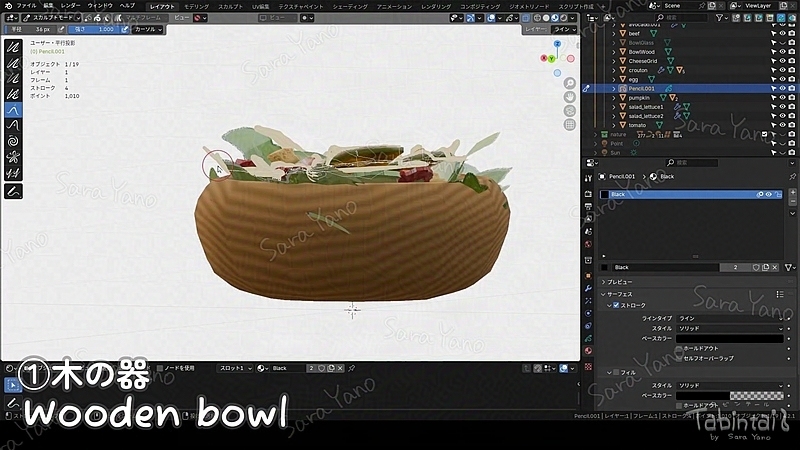Click the pin icon in properties header
This screenshot has height=450, width=800.
point(792,177)
